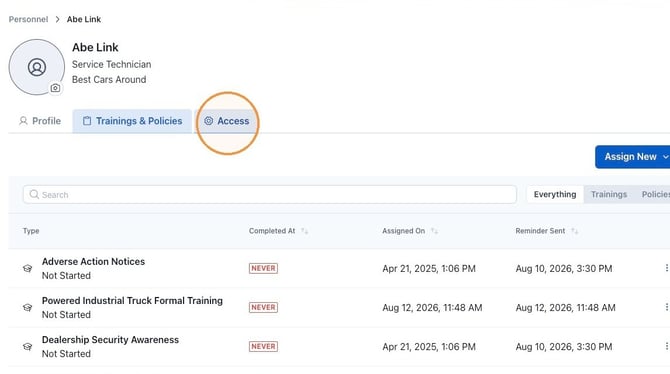This screenshot has height=374, width=670.
Task: Click the magnifier icon in search
Action: click(34, 194)
